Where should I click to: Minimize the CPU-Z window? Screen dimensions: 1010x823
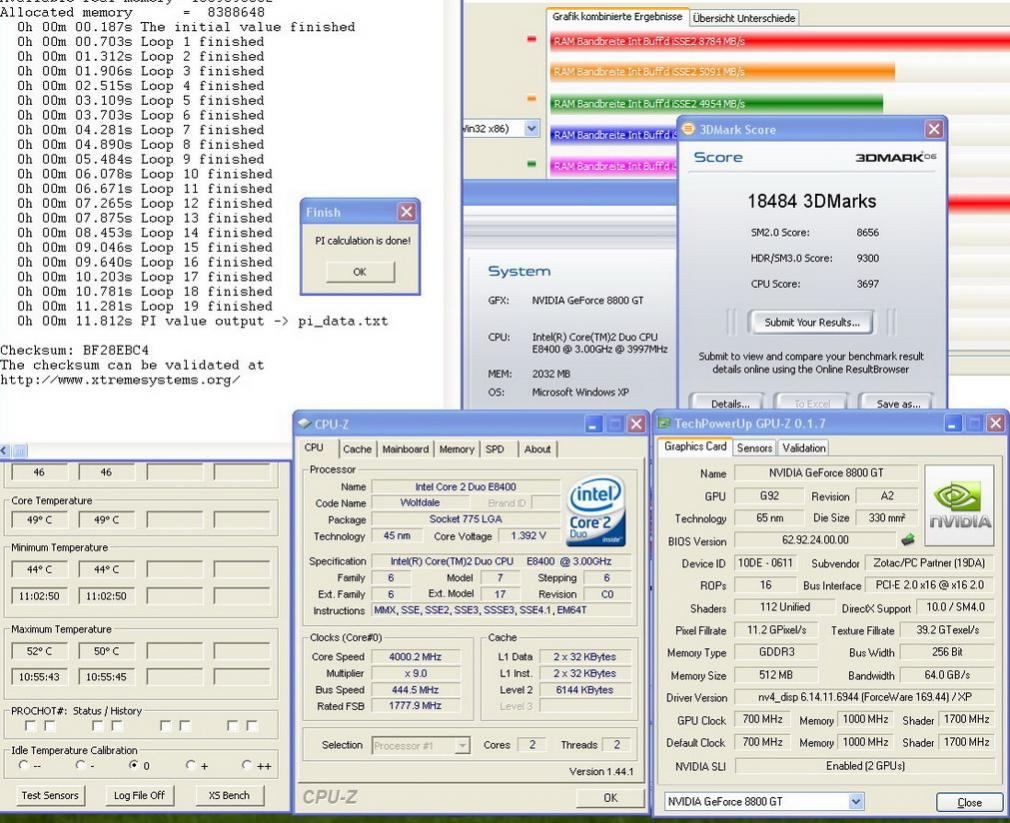(593, 424)
